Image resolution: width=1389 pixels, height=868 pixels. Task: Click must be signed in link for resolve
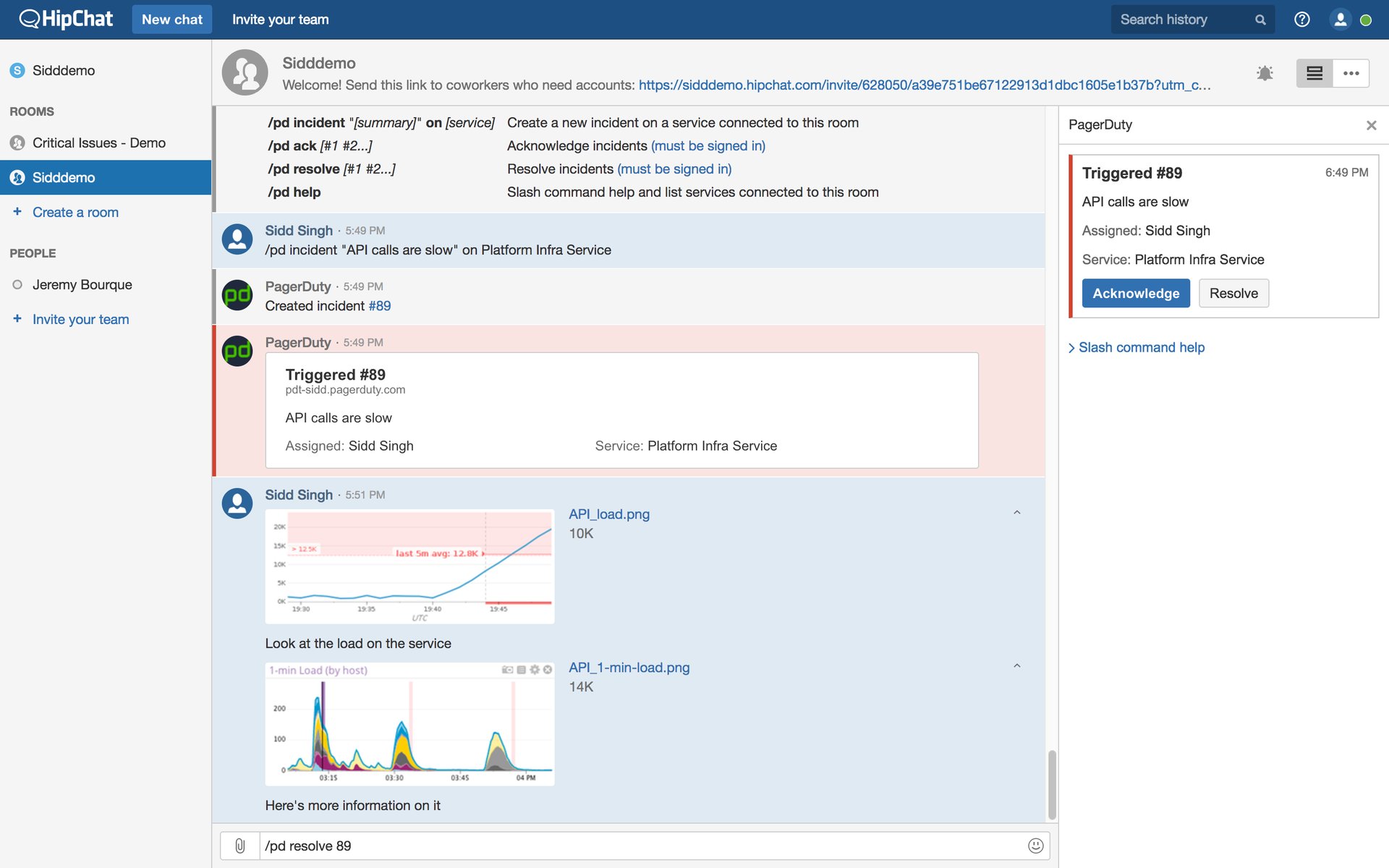674,169
